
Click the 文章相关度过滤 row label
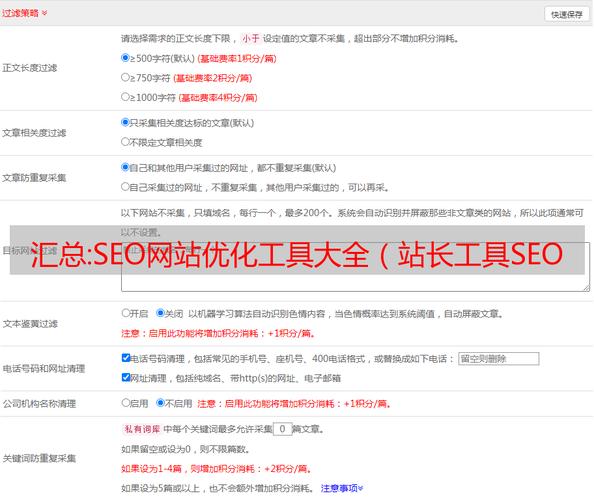pos(34,133)
